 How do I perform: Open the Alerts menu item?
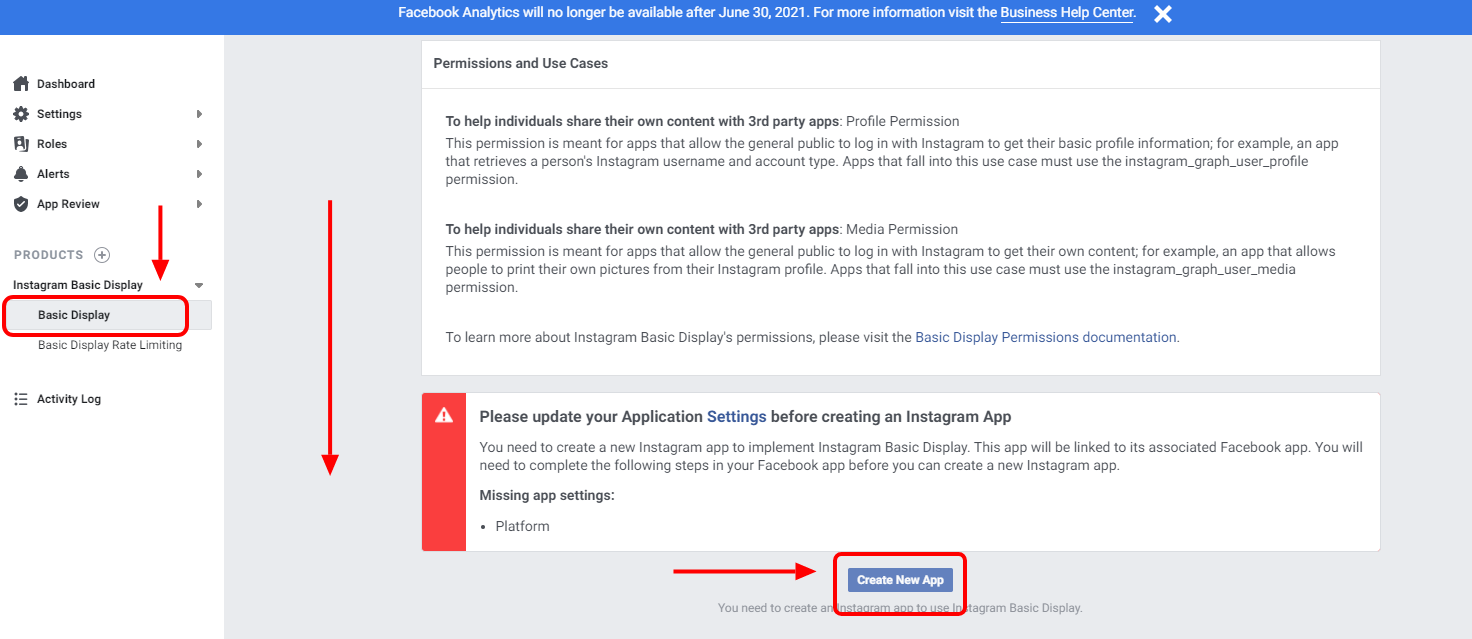point(54,174)
